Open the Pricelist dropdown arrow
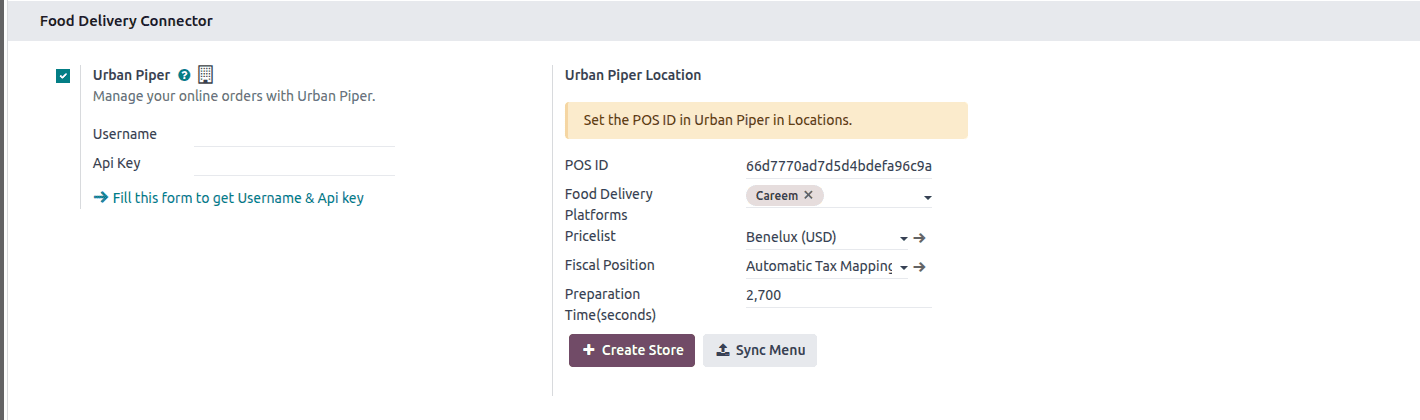1420x420 pixels. click(x=904, y=239)
